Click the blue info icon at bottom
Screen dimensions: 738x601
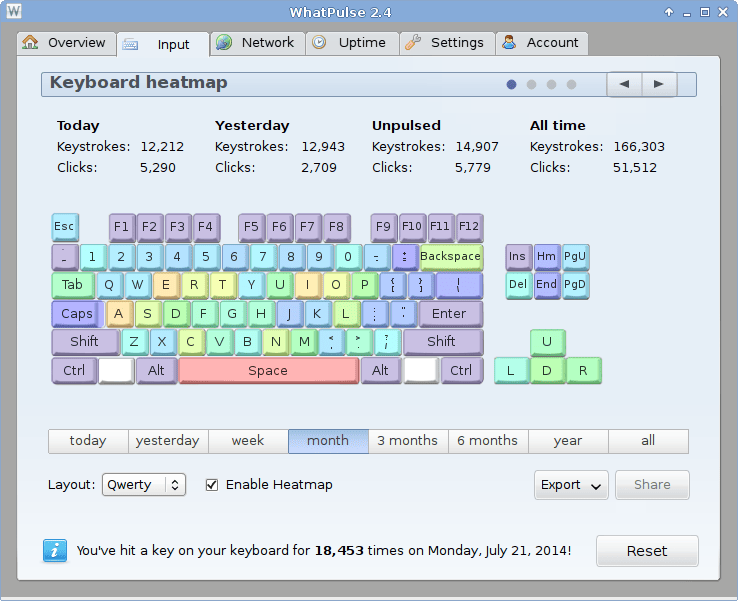(x=56, y=550)
